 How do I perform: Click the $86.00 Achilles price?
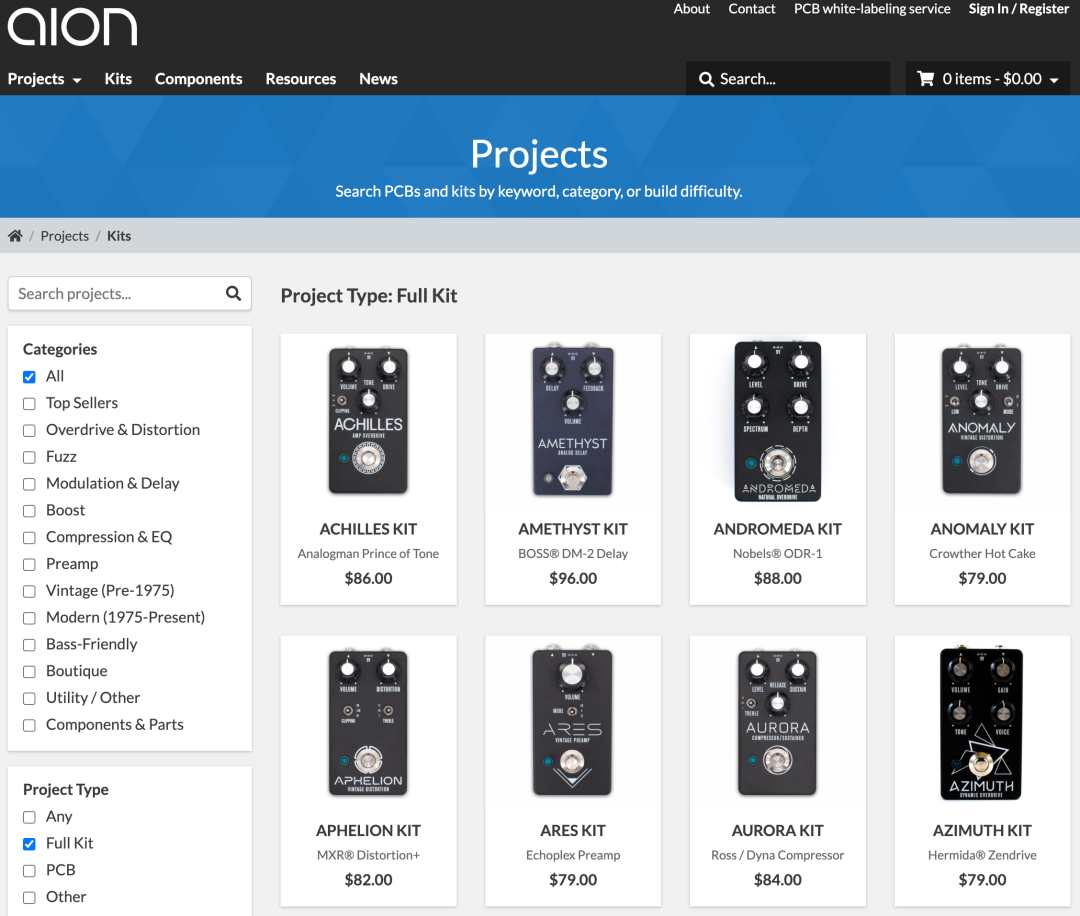(368, 579)
